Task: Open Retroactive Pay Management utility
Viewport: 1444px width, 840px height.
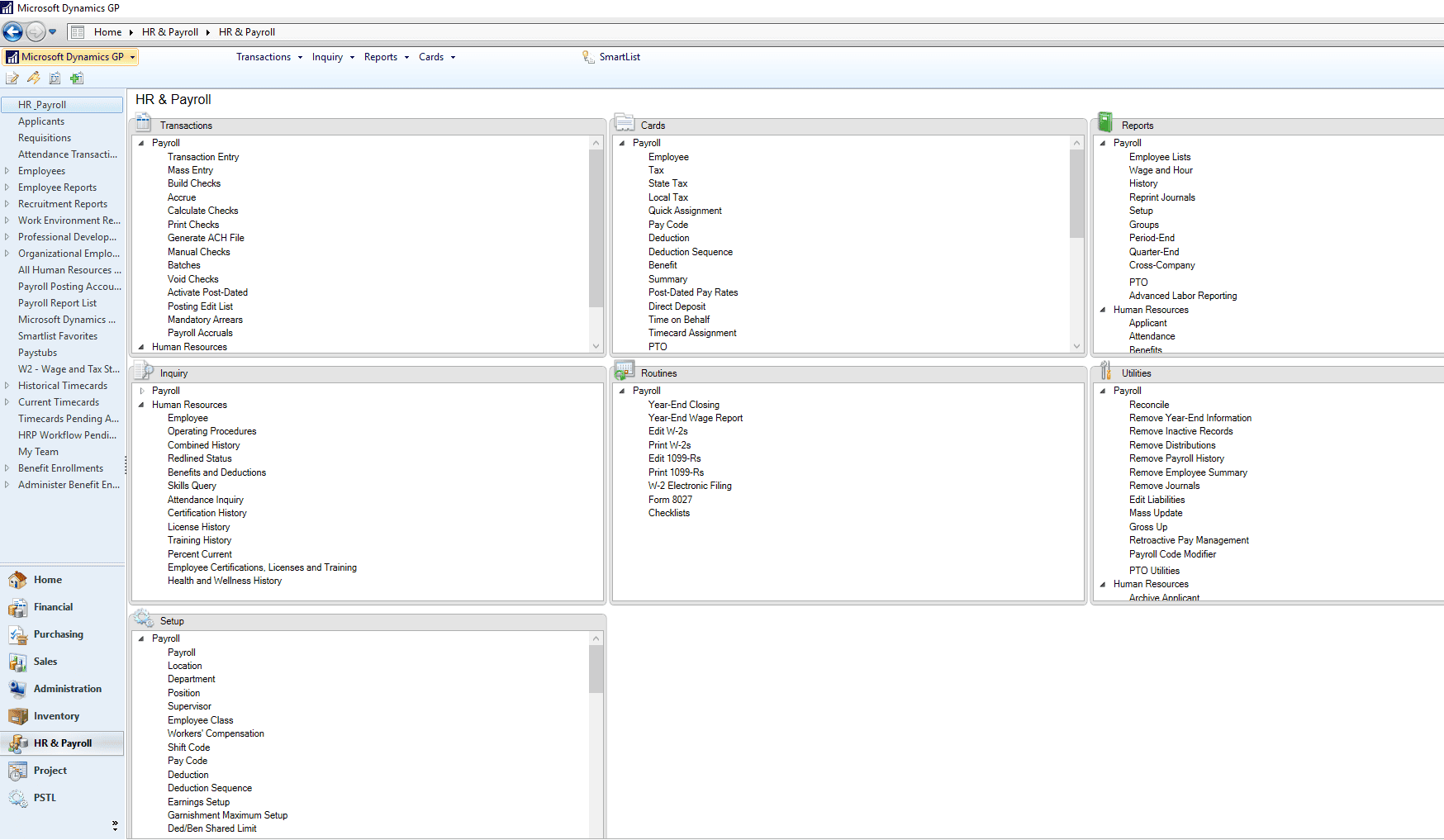Action: coord(1189,540)
